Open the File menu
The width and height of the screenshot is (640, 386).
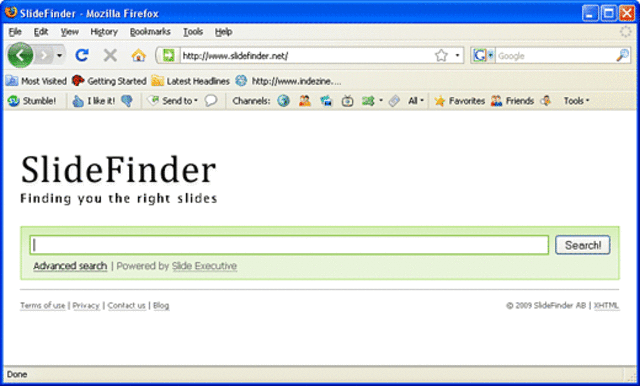[15, 31]
